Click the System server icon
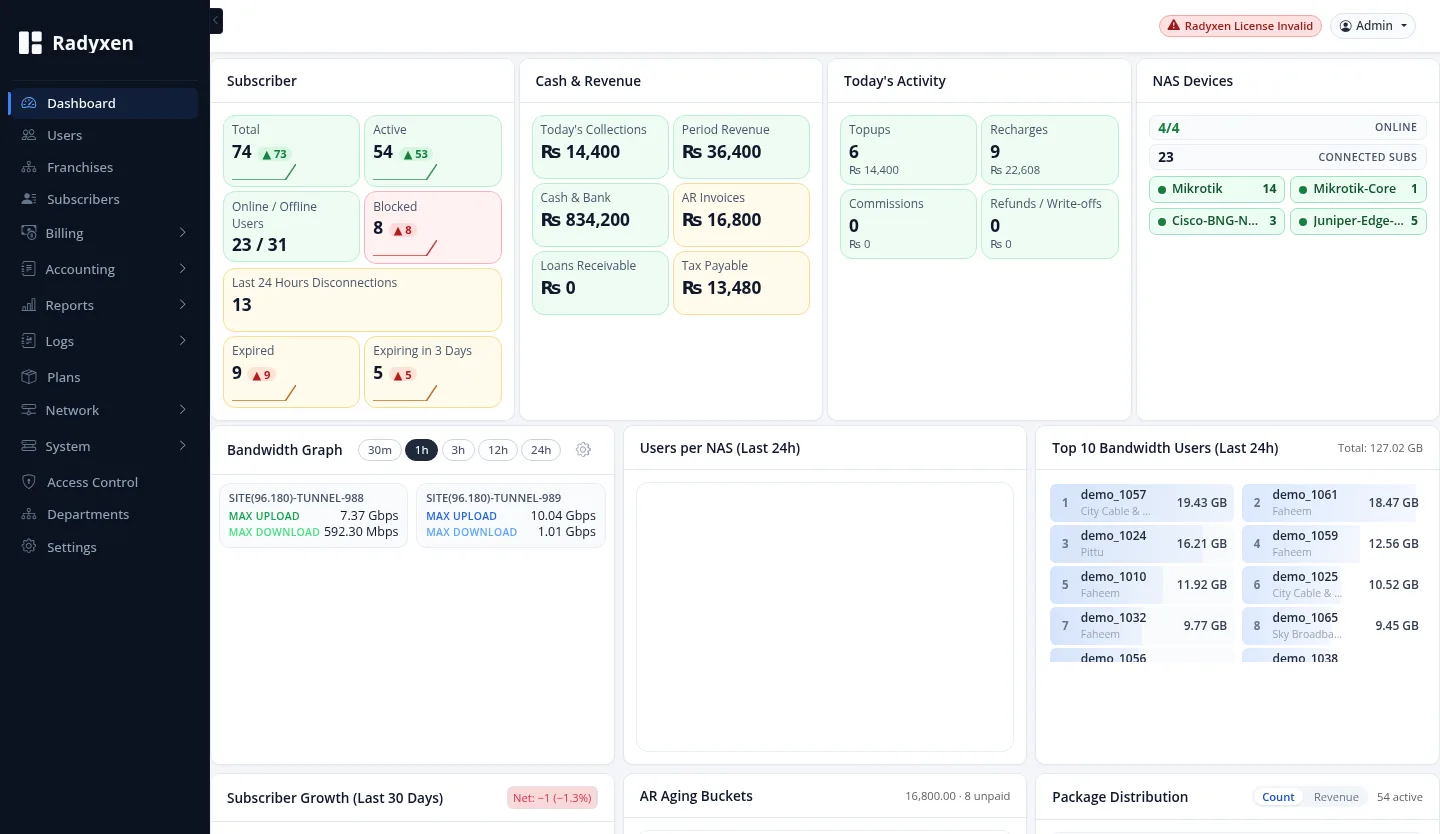1440x834 pixels. (x=28, y=446)
